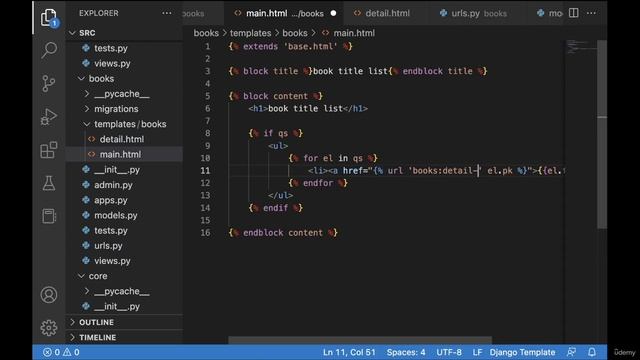640x360 pixels.
Task: Open the Accounts icon in activity bar
Action: [49, 295]
